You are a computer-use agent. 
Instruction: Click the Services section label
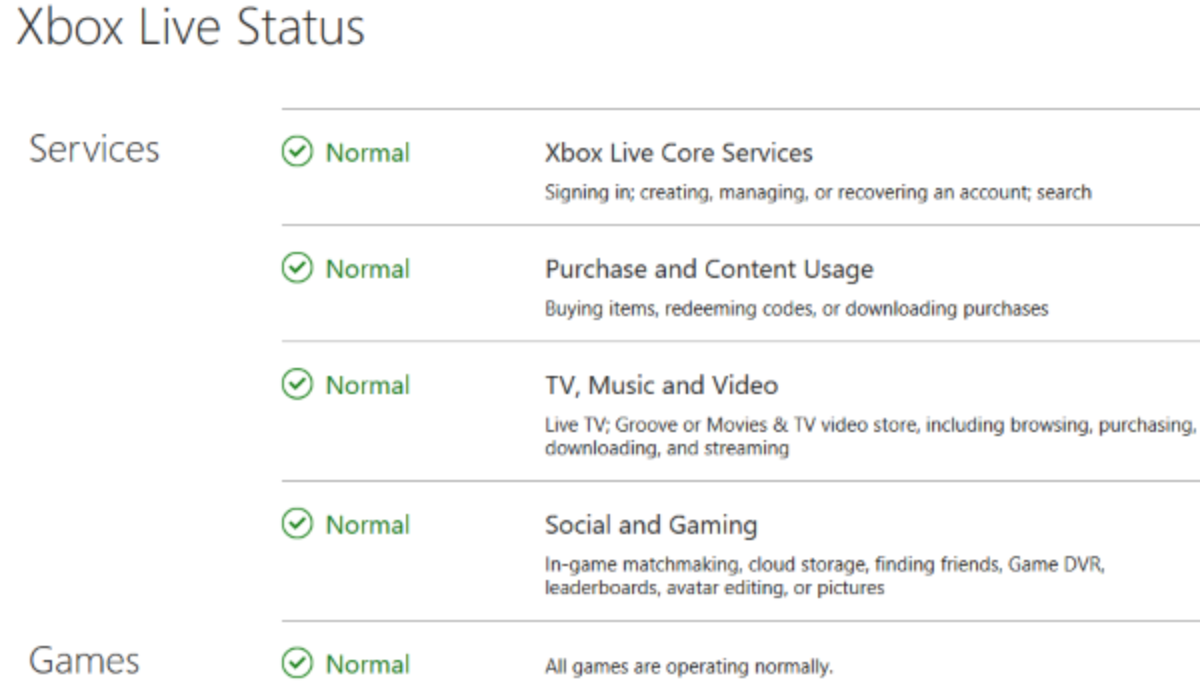(x=94, y=149)
